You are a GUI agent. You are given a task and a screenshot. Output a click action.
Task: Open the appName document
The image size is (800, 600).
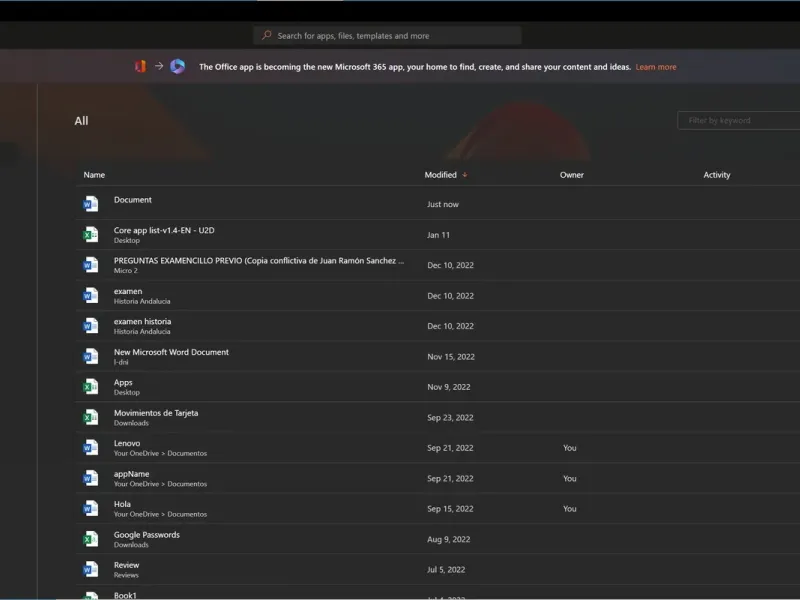pyautogui.click(x=132, y=474)
